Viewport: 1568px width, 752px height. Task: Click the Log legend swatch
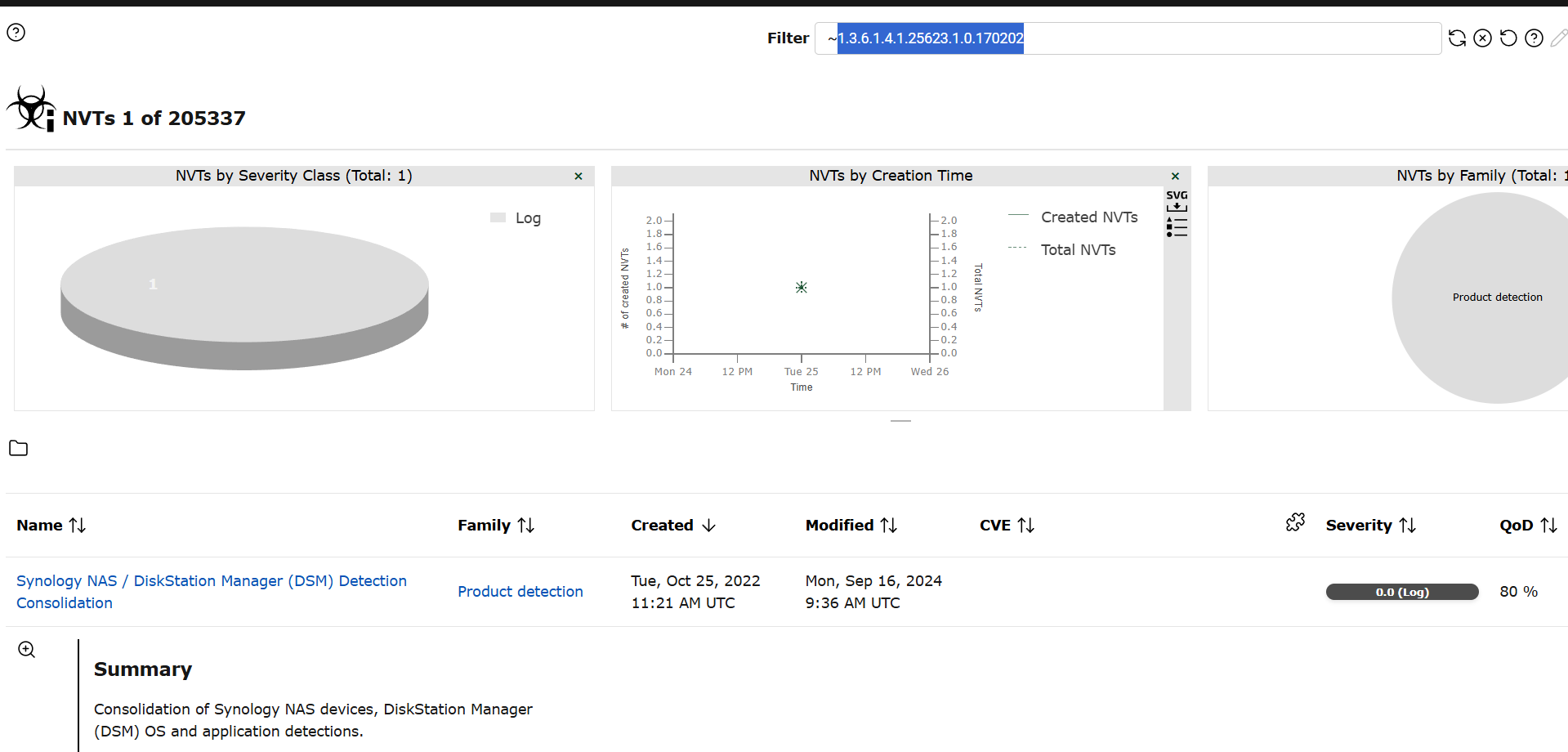click(x=498, y=217)
